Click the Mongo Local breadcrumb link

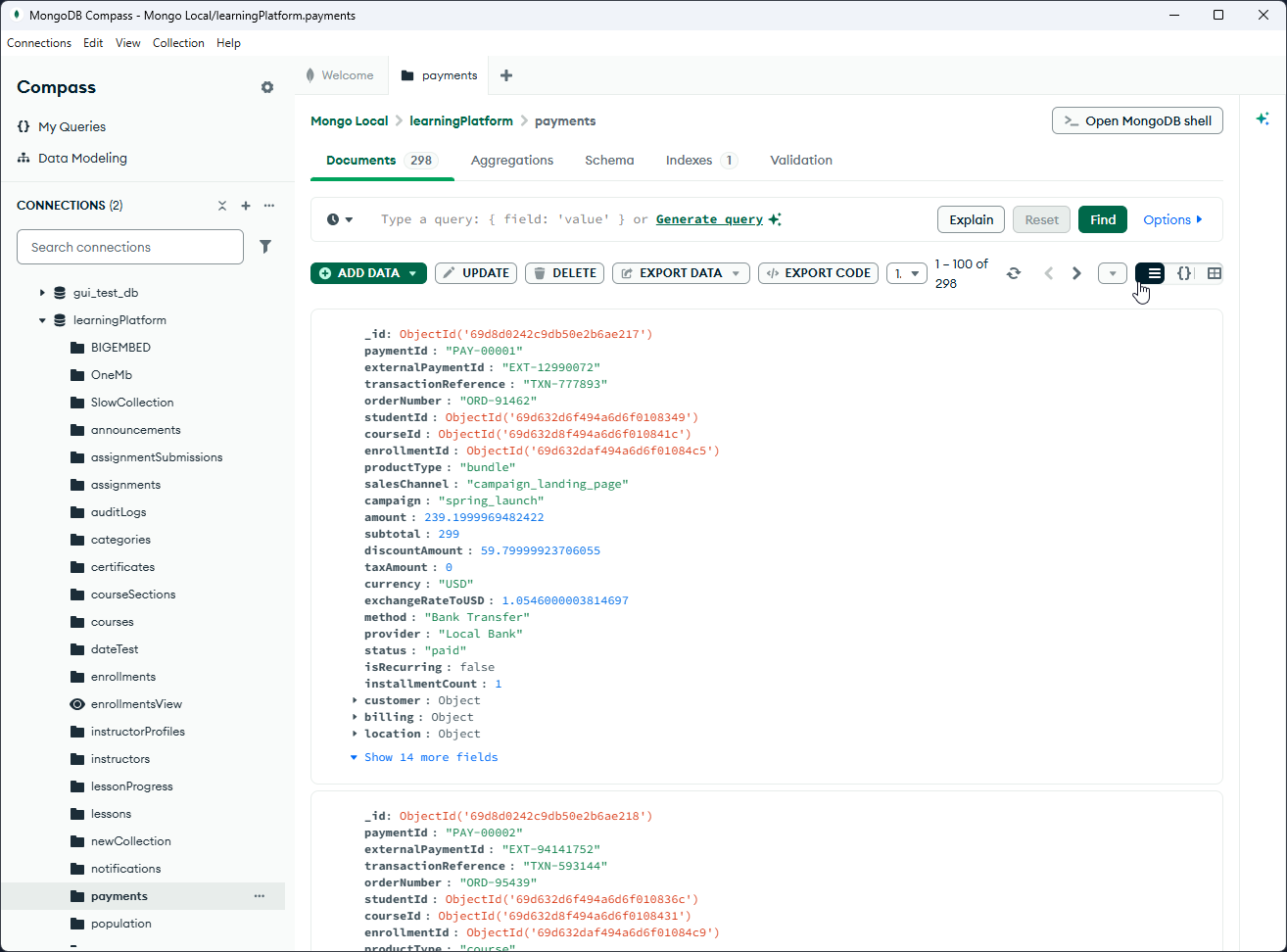click(x=350, y=120)
